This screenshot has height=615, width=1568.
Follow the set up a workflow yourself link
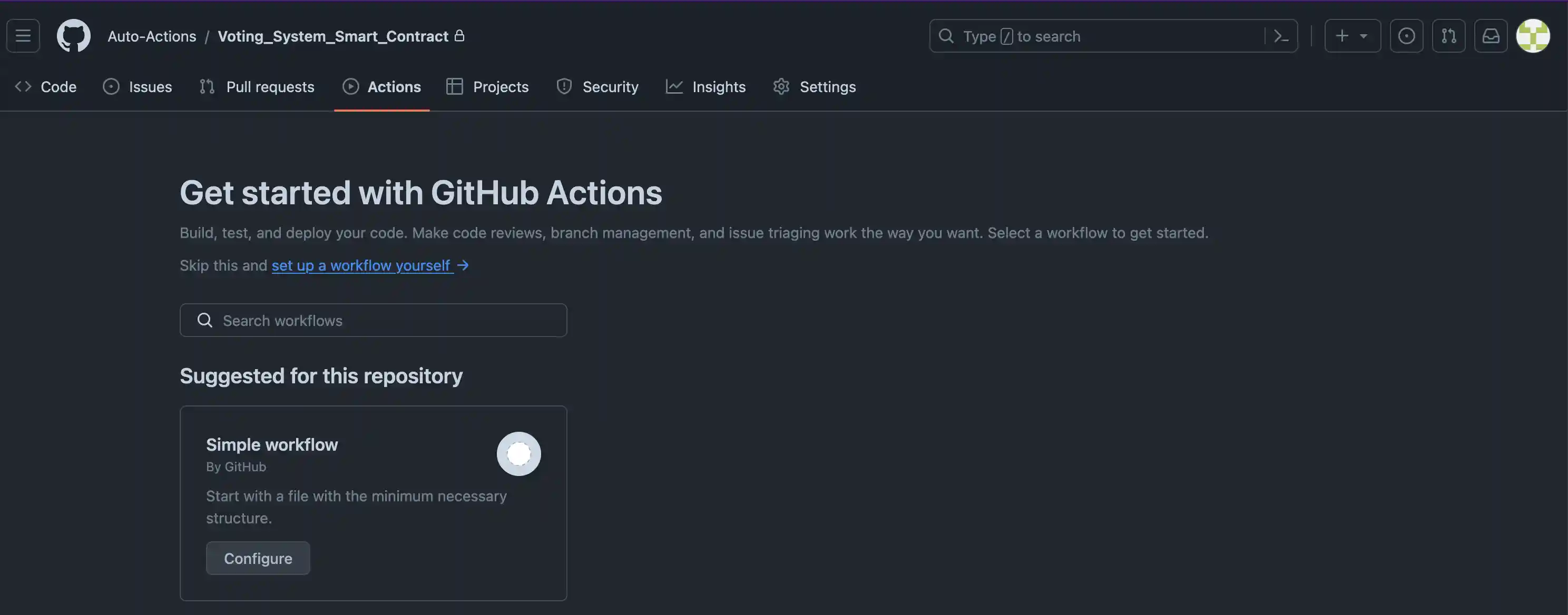[363, 266]
